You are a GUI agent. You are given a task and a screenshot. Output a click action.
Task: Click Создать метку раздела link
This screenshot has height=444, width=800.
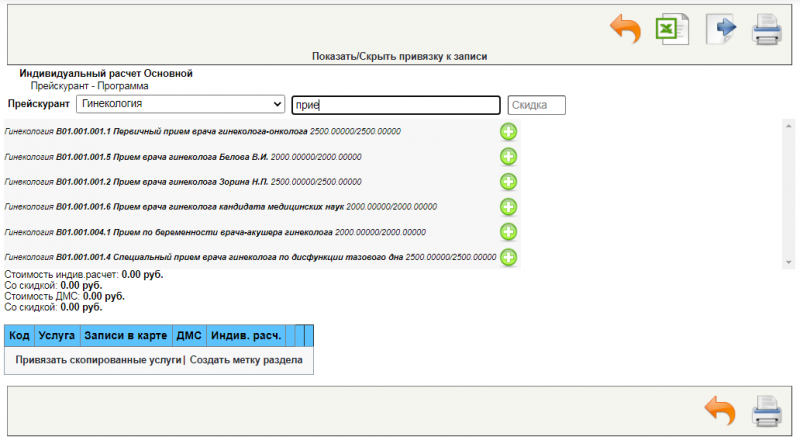246,359
